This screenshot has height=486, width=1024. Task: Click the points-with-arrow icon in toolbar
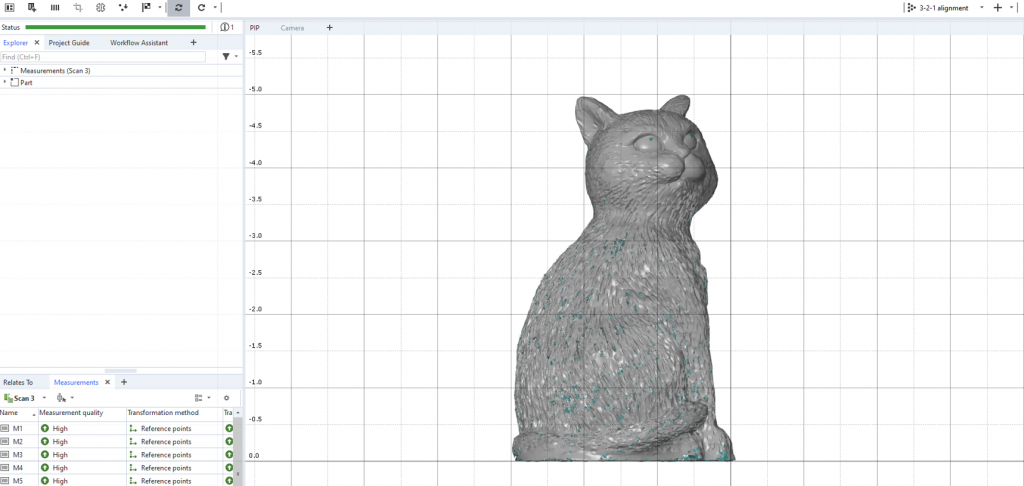tap(123, 8)
